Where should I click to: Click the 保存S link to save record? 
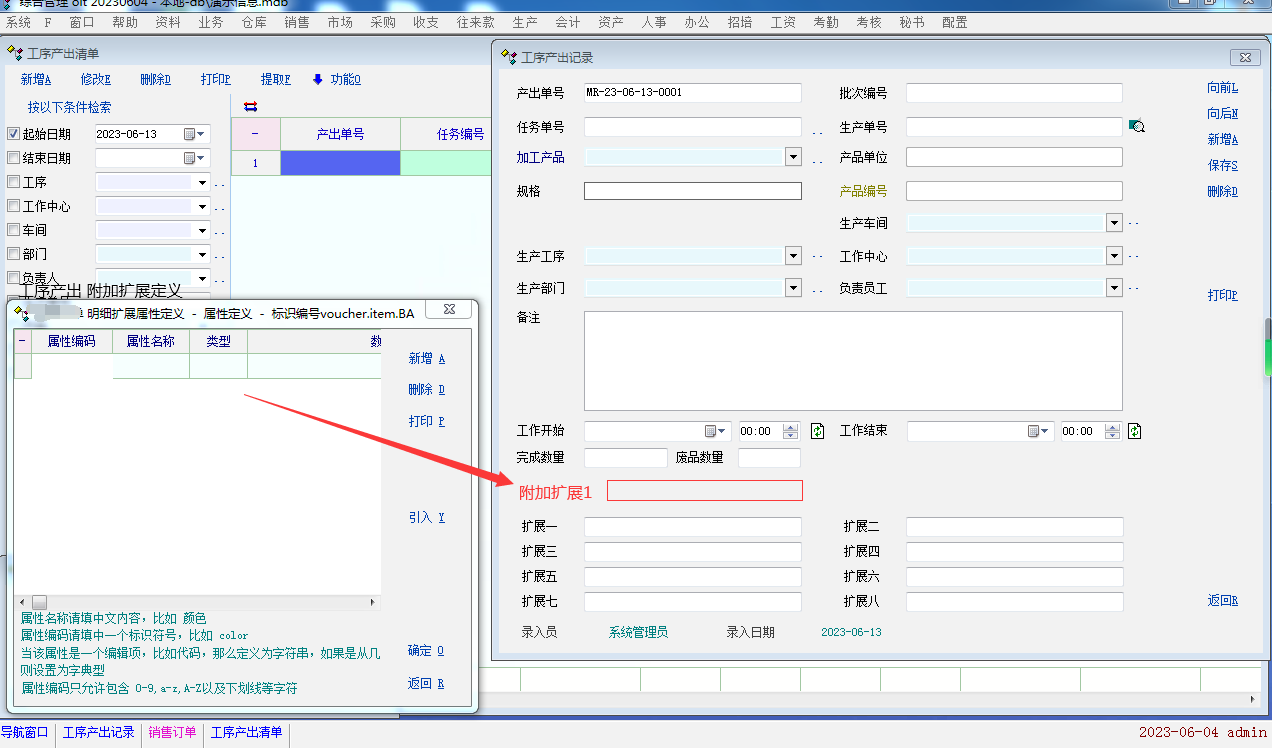point(1222,166)
